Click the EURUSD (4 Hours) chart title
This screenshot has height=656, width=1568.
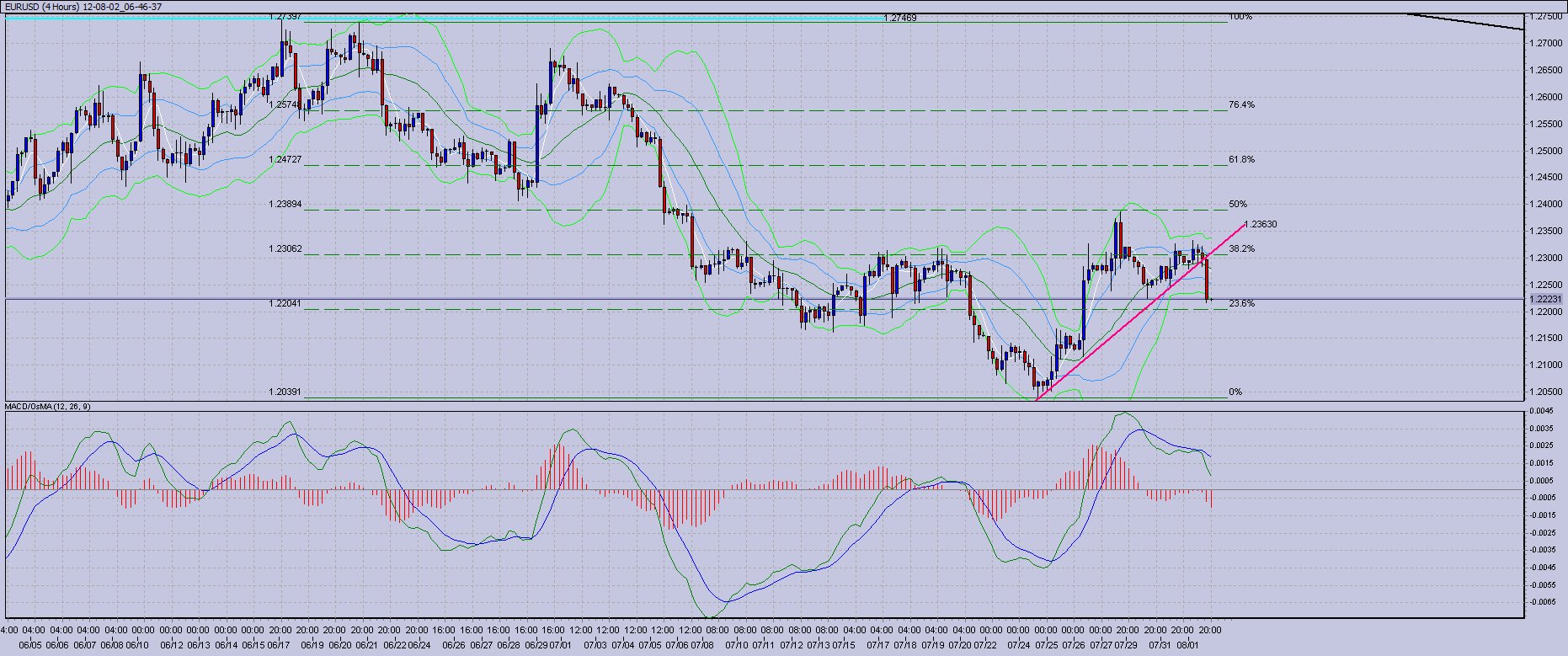[83, 6]
